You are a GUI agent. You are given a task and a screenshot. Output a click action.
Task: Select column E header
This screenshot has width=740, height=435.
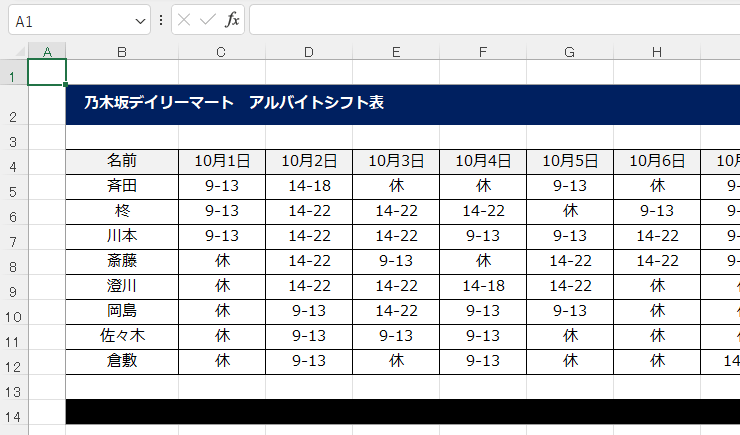click(396, 51)
